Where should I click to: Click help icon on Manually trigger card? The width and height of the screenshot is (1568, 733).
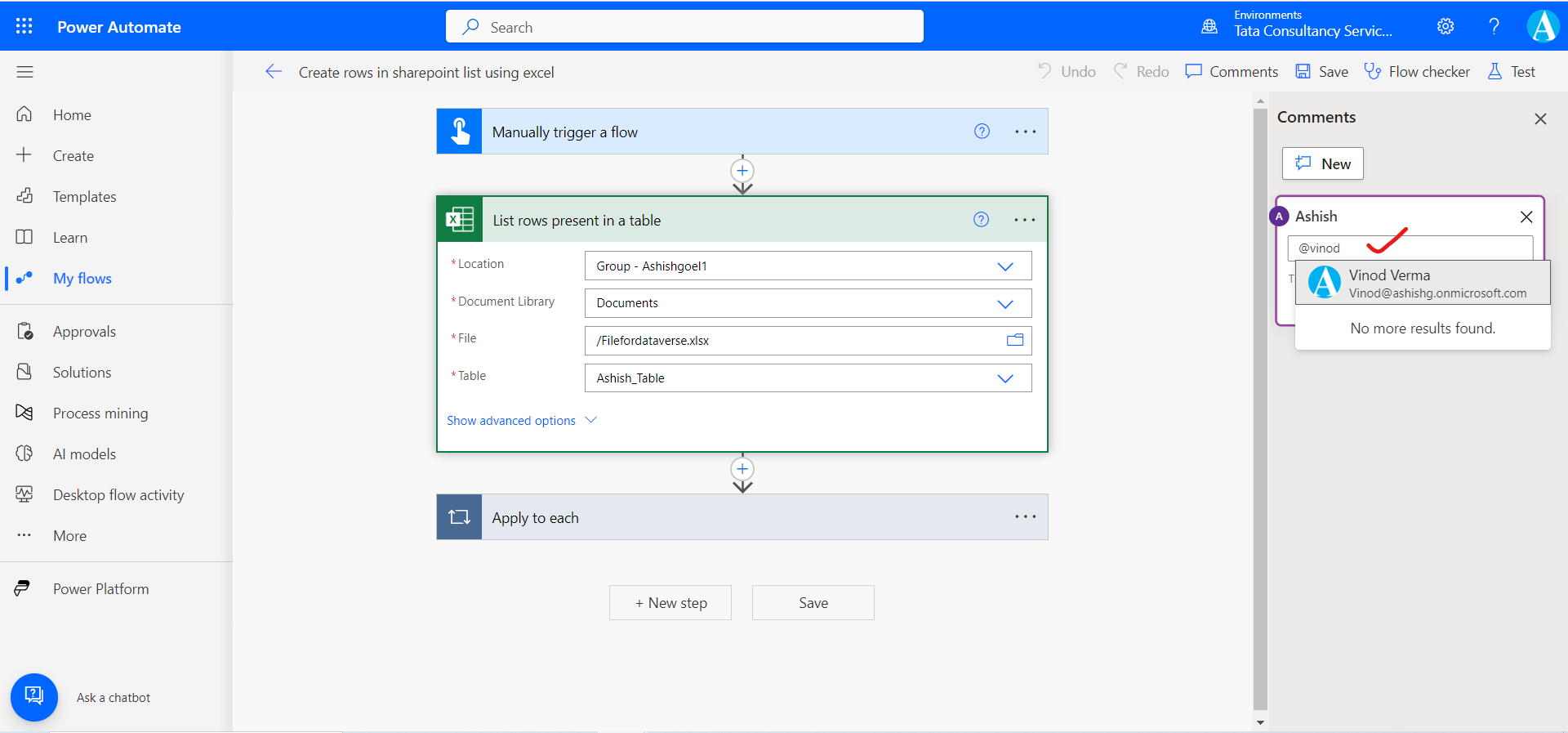tap(982, 132)
